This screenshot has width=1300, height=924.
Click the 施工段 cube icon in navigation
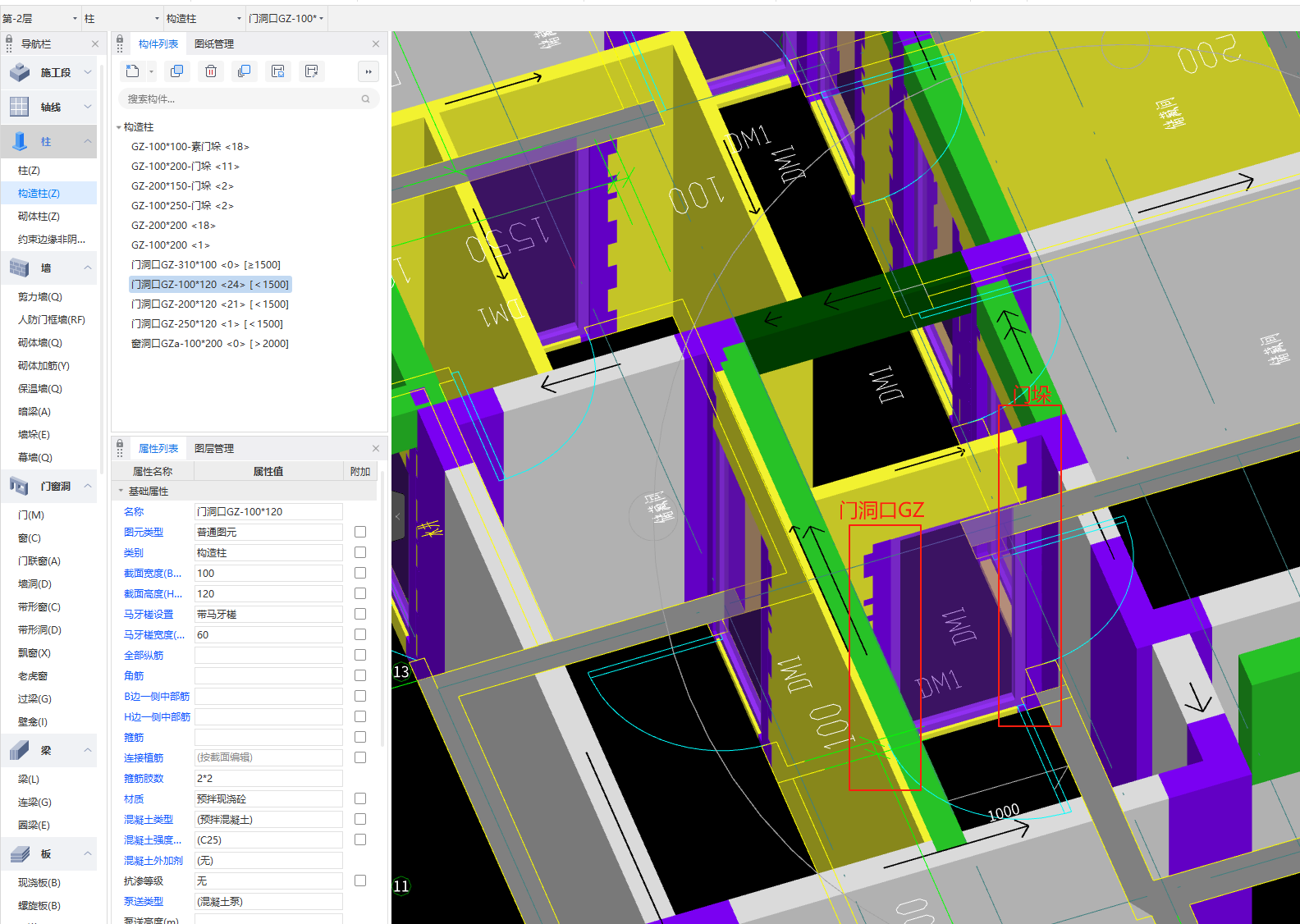pos(20,72)
